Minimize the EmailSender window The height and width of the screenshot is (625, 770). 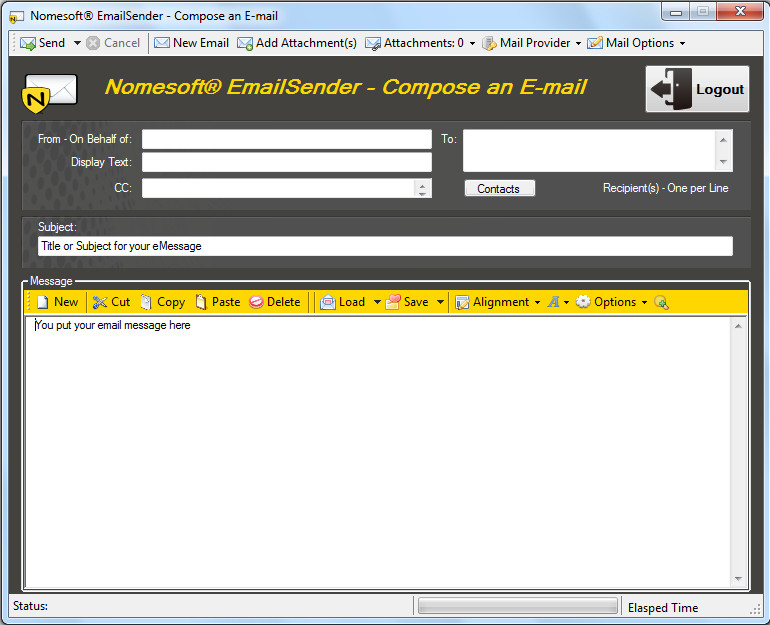tap(676, 12)
